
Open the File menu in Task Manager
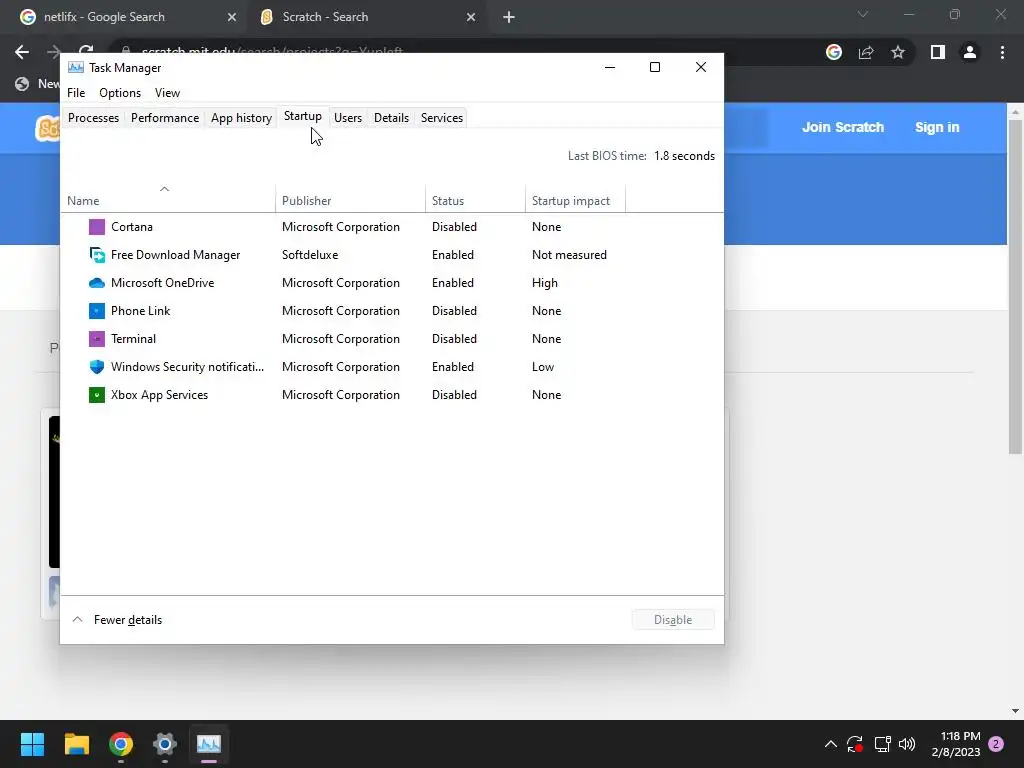coord(76,93)
